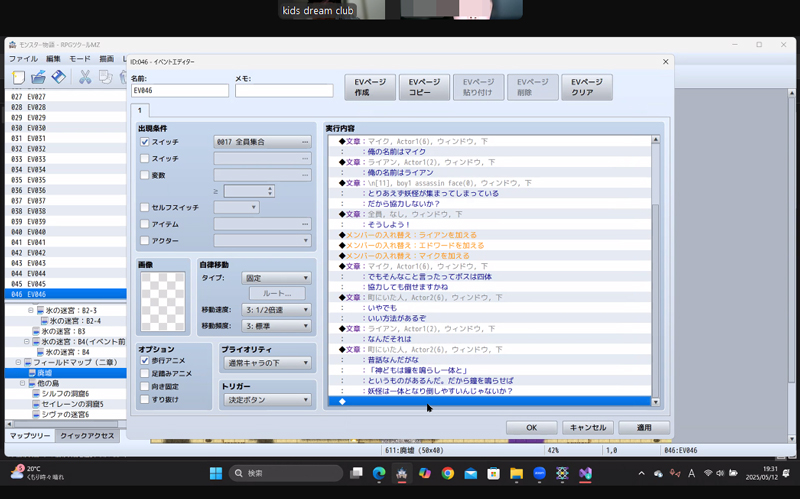Open volume speaker tray icon
This screenshot has width=800, height=499.
pos(720,473)
